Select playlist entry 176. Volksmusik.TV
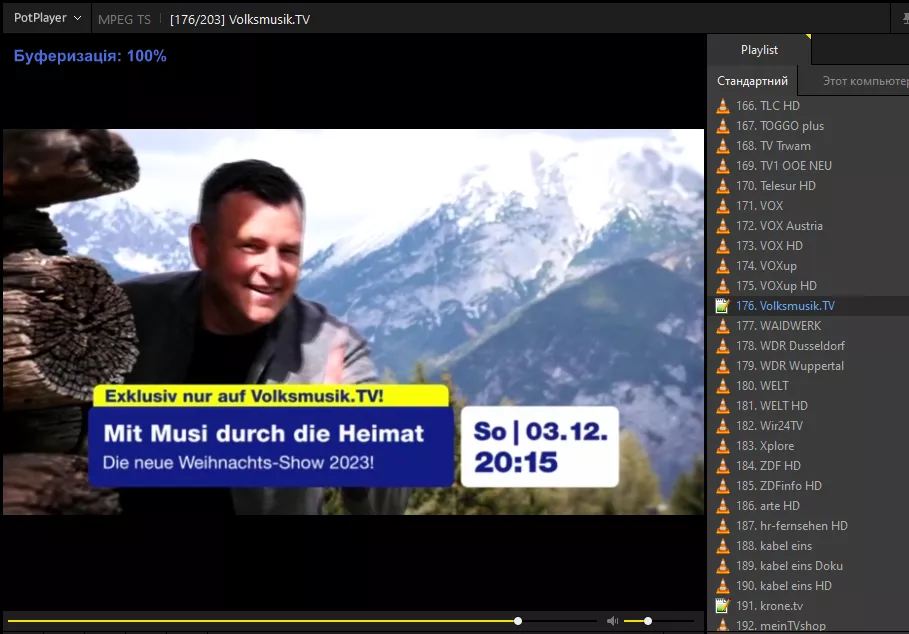 (808, 305)
